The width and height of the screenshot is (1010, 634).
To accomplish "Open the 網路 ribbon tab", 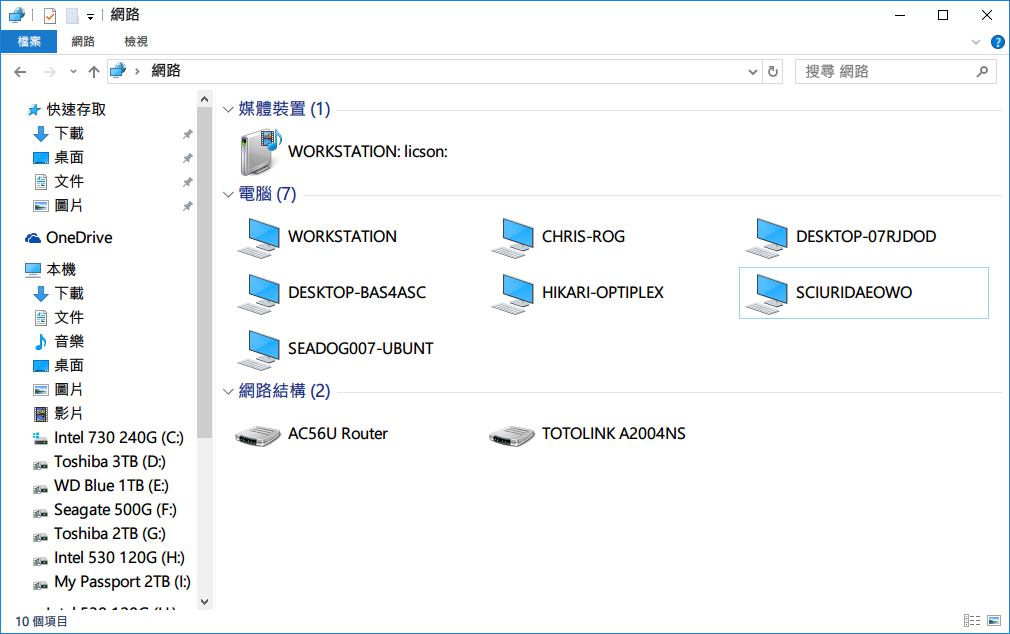I will [x=83, y=42].
